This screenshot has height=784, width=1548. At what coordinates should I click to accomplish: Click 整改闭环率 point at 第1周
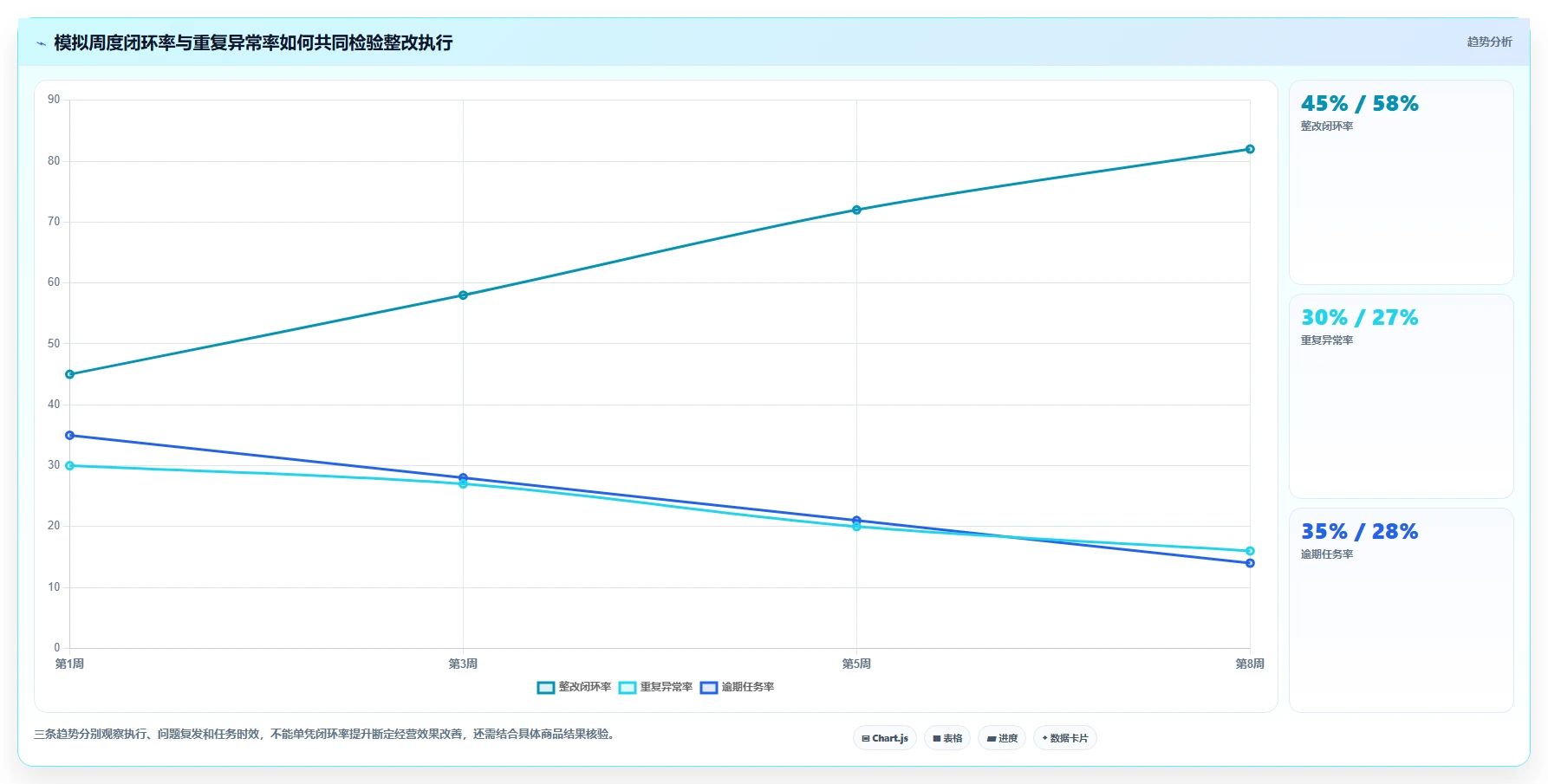tap(70, 374)
